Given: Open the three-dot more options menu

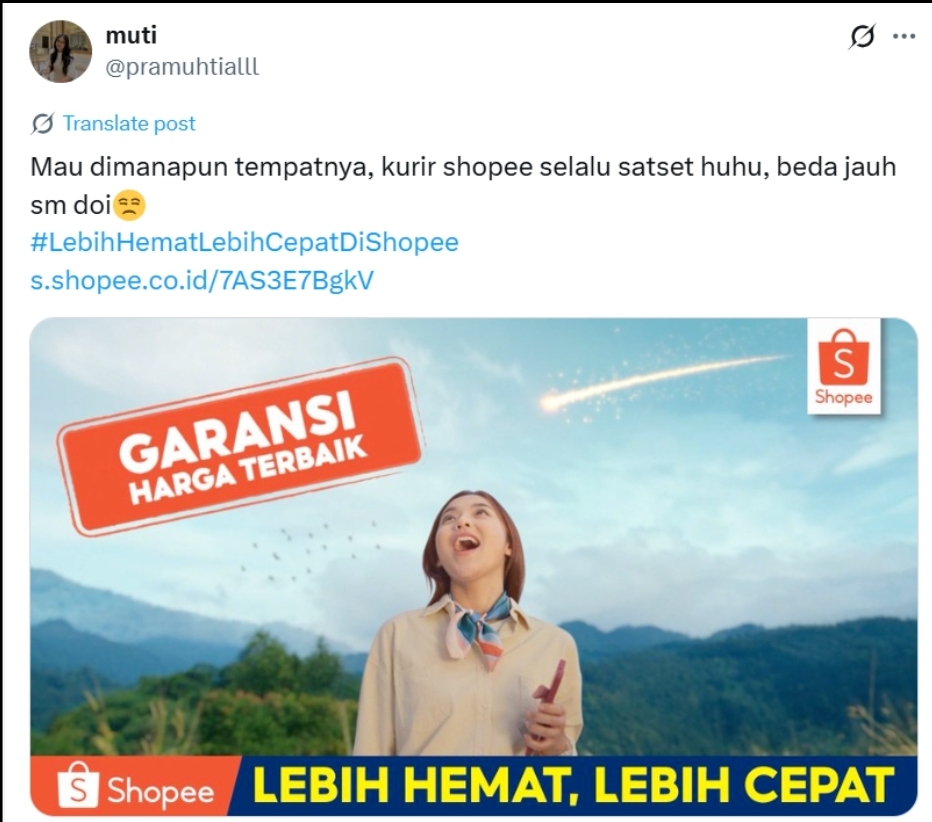Looking at the screenshot, I should coord(903,36).
